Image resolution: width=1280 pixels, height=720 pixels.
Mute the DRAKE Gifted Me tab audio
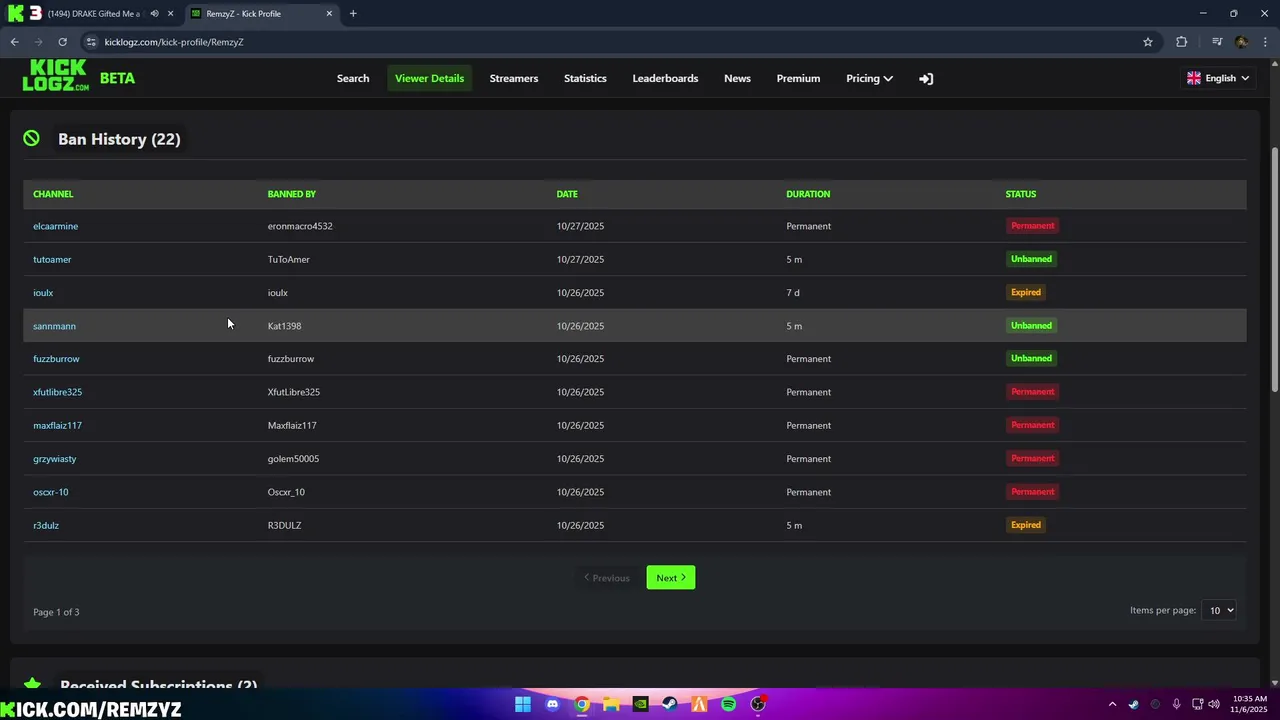tap(154, 14)
